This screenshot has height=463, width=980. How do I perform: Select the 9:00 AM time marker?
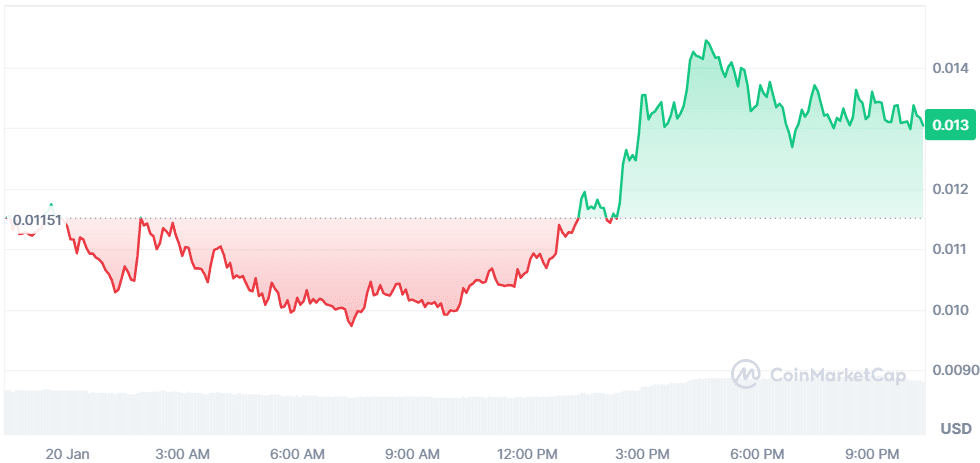click(x=413, y=454)
